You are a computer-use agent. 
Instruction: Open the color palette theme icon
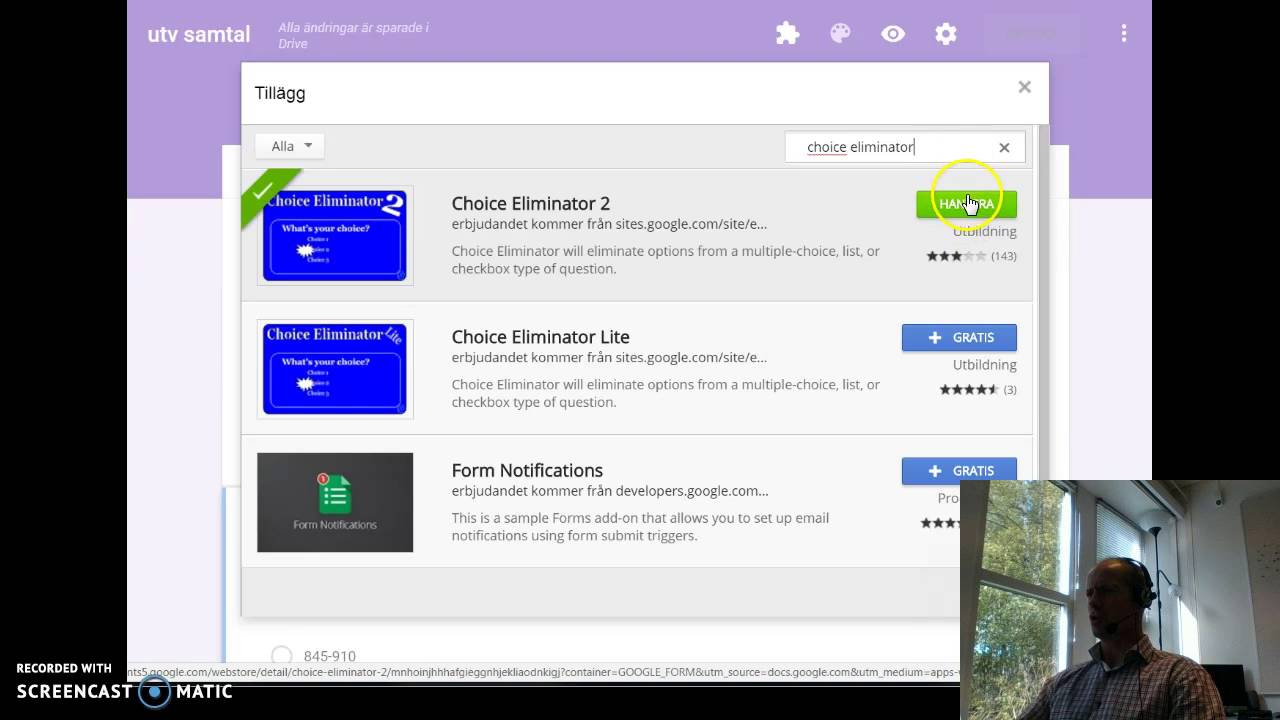pyautogui.click(x=840, y=34)
